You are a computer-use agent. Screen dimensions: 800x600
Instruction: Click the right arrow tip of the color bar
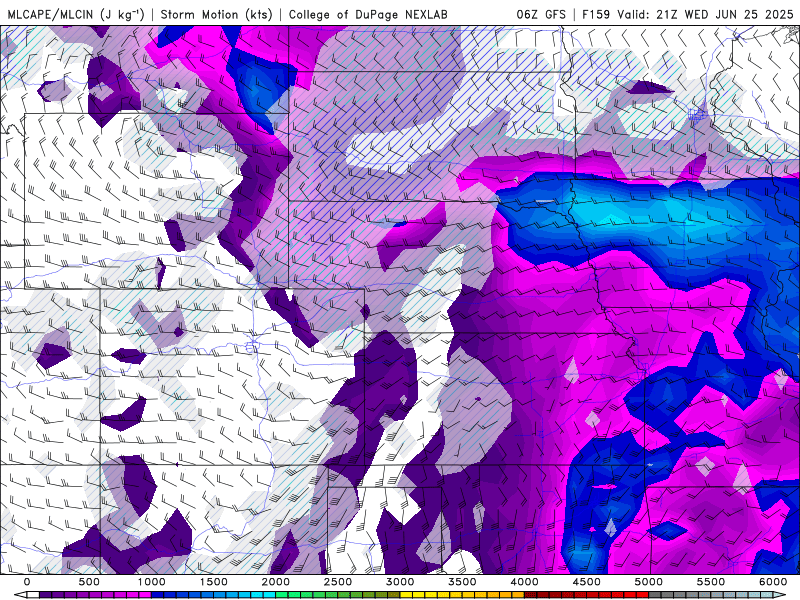(x=780, y=595)
